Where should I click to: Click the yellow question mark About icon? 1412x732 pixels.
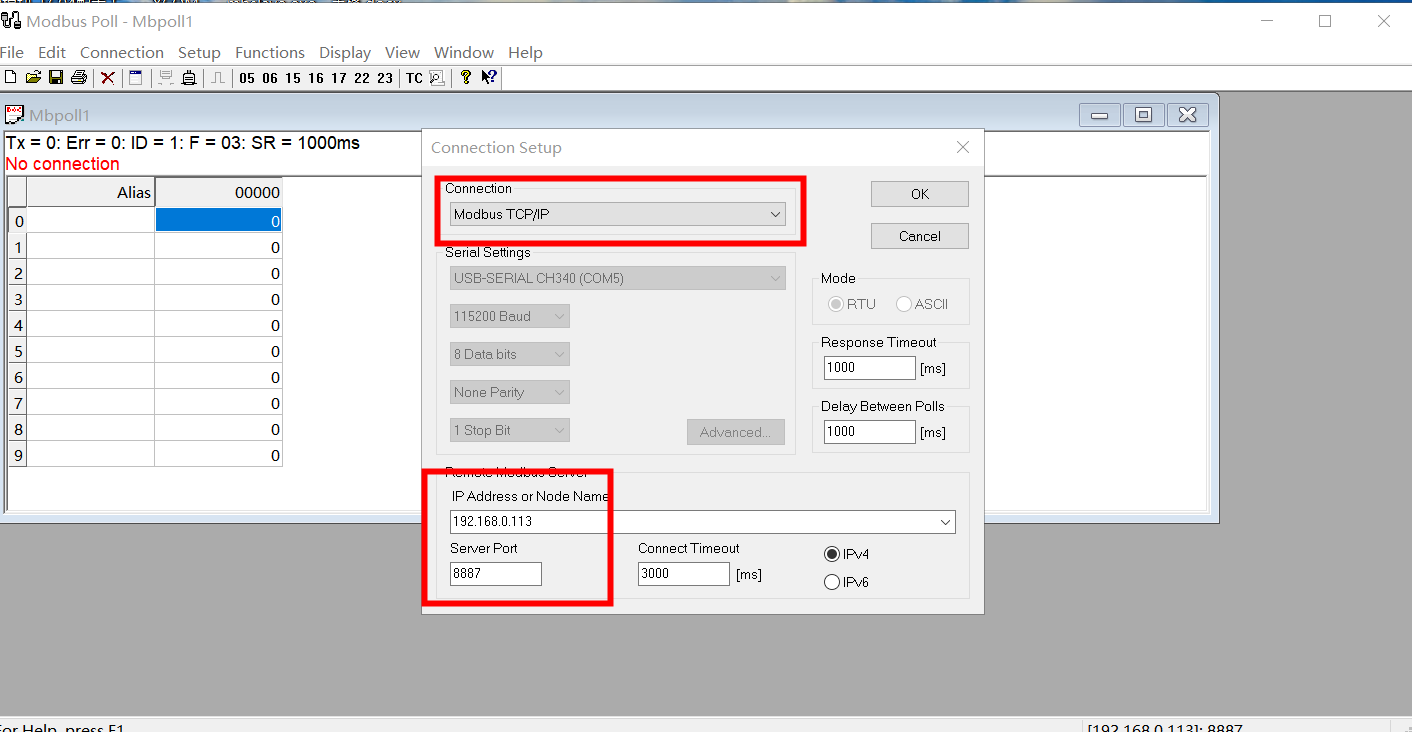[x=466, y=78]
